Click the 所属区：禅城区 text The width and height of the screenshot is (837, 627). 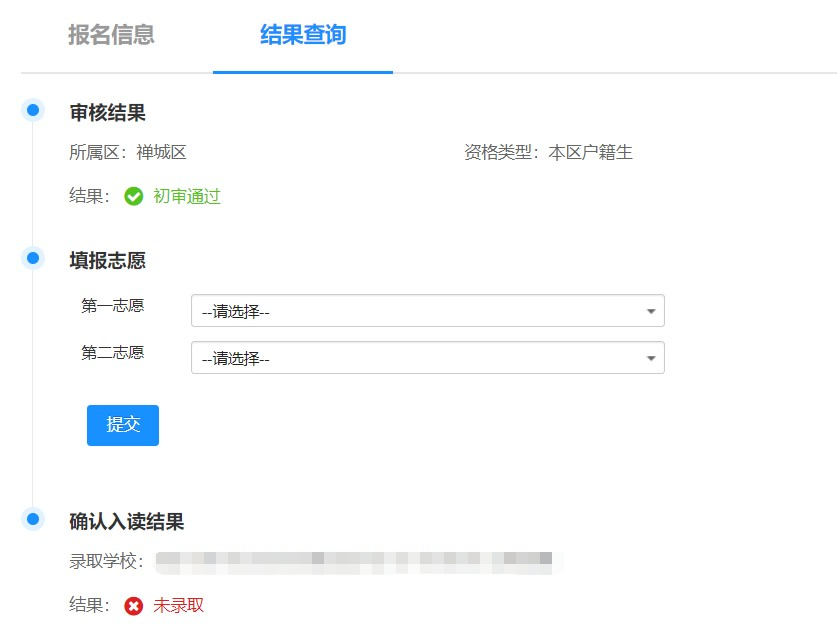[128, 153]
